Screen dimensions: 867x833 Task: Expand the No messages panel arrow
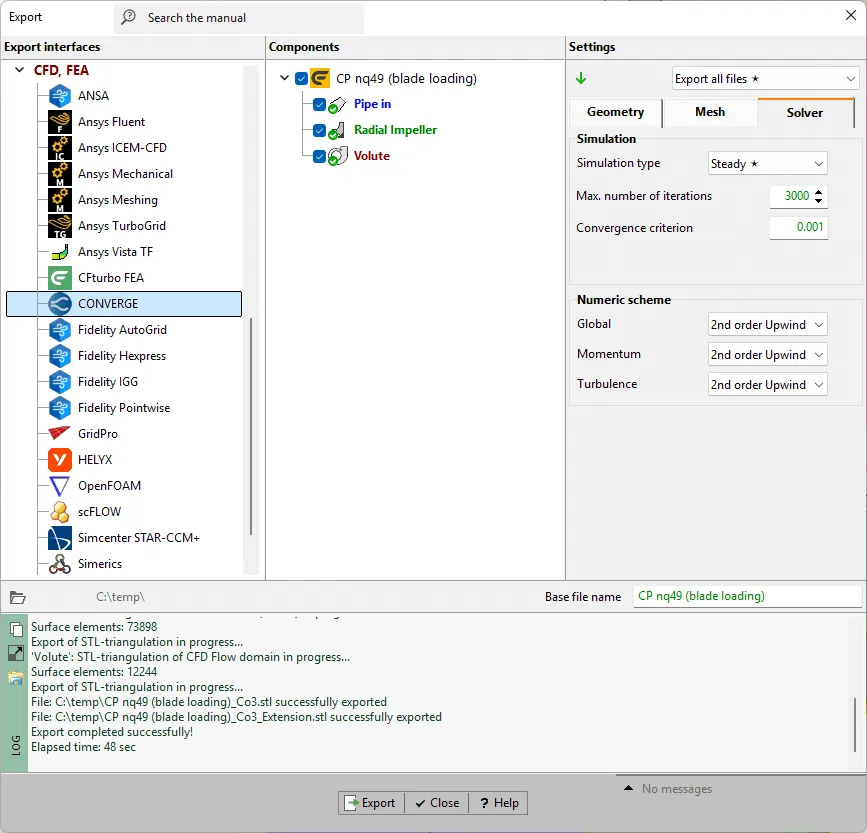pyautogui.click(x=628, y=788)
